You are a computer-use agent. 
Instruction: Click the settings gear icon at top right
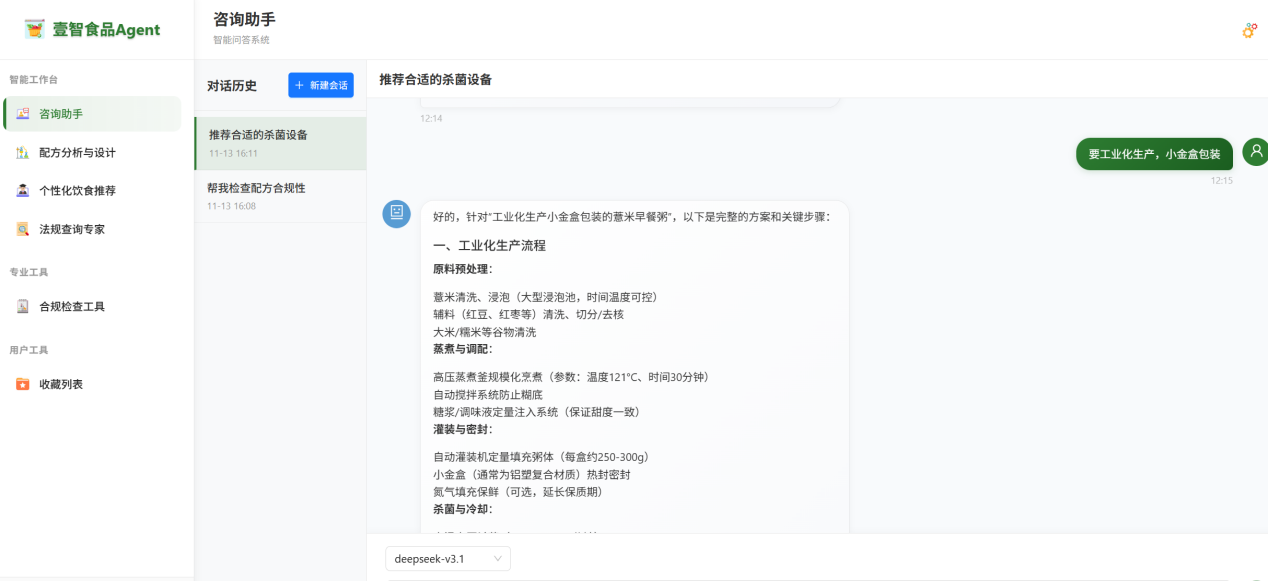pyautogui.click(x=1249, y=31)
